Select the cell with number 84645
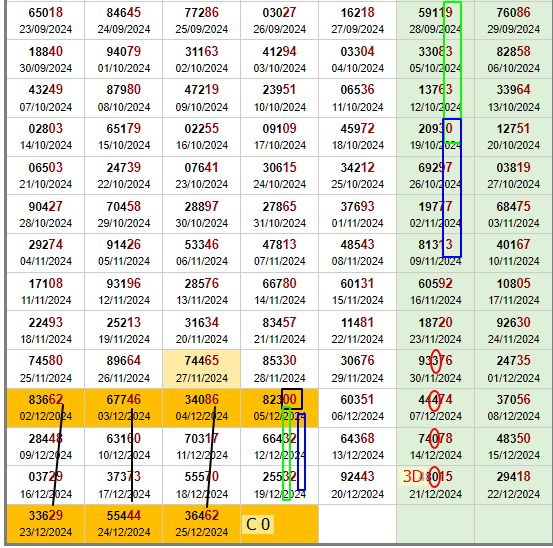 pyautogui.click(x=123, y=20)
